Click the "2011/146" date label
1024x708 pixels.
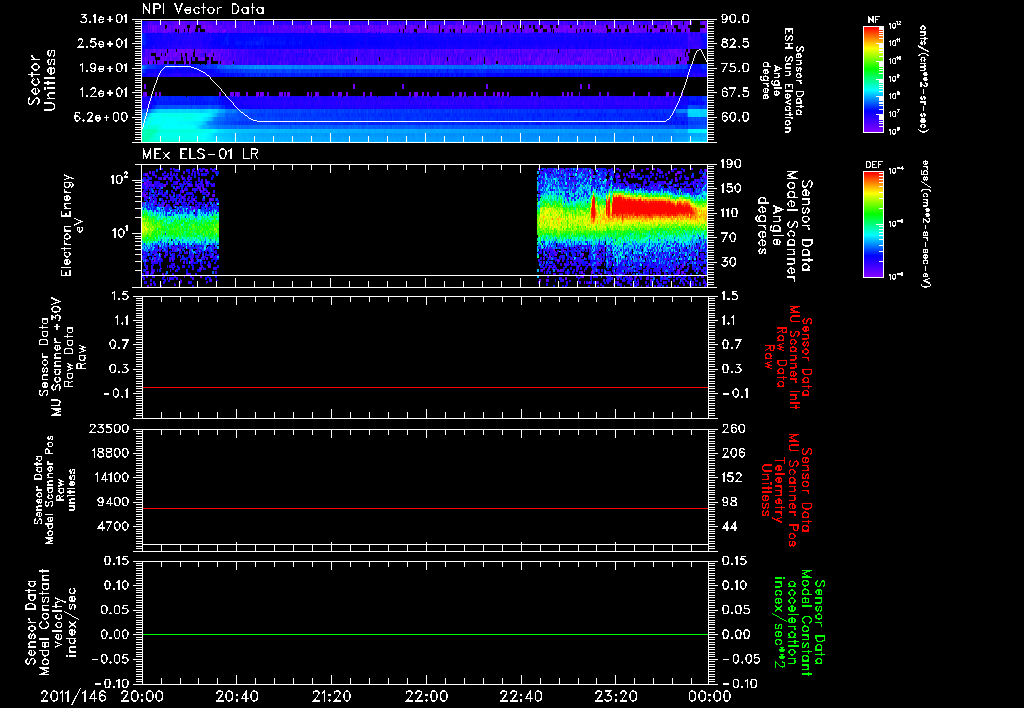click(x=73, y=696)
